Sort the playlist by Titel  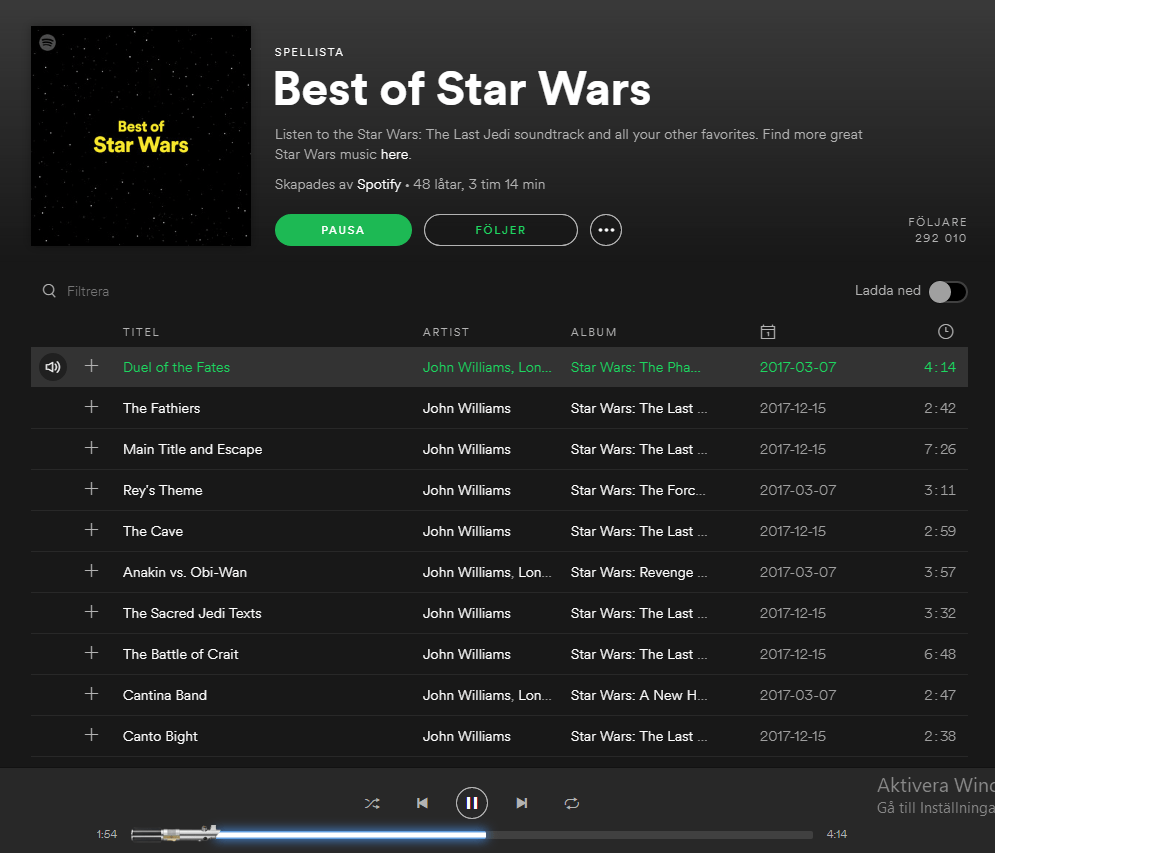(141, 332)
